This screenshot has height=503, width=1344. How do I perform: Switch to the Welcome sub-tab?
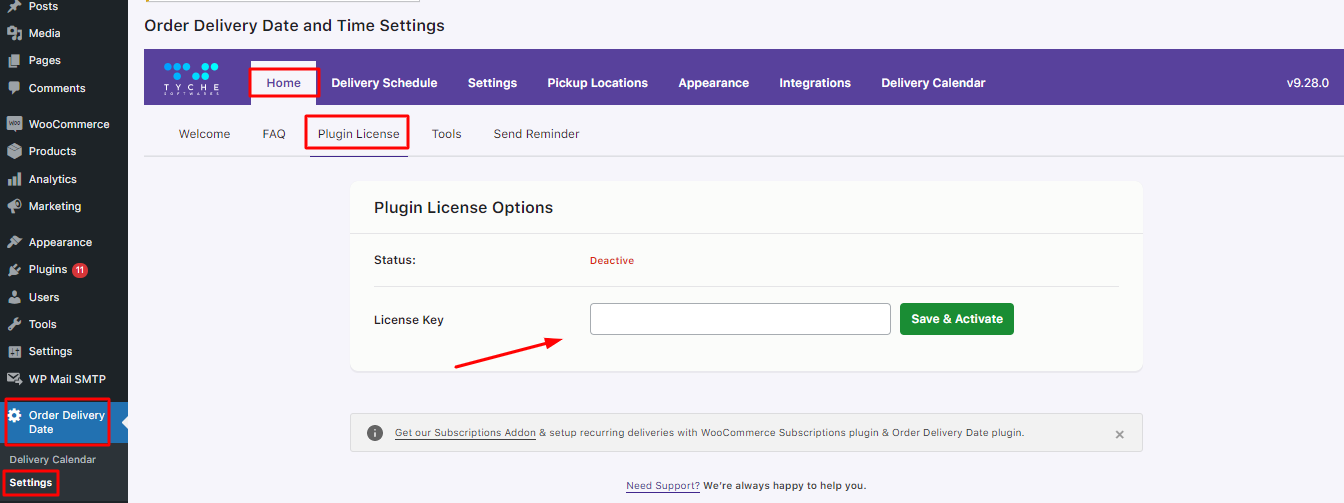[x=204, y=134]
